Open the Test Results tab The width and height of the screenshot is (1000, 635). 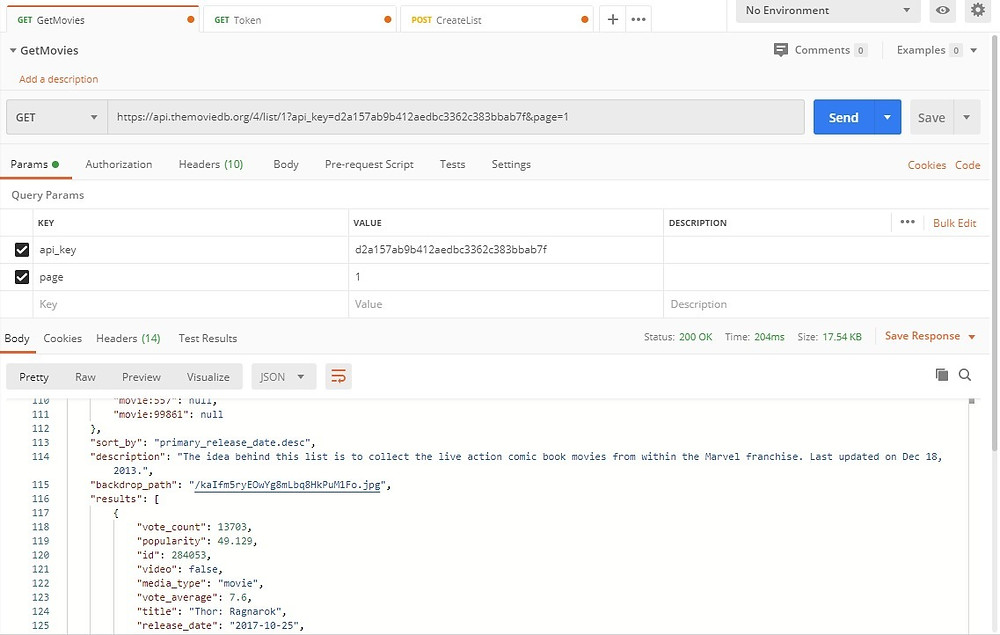click(x=207, y=338)
